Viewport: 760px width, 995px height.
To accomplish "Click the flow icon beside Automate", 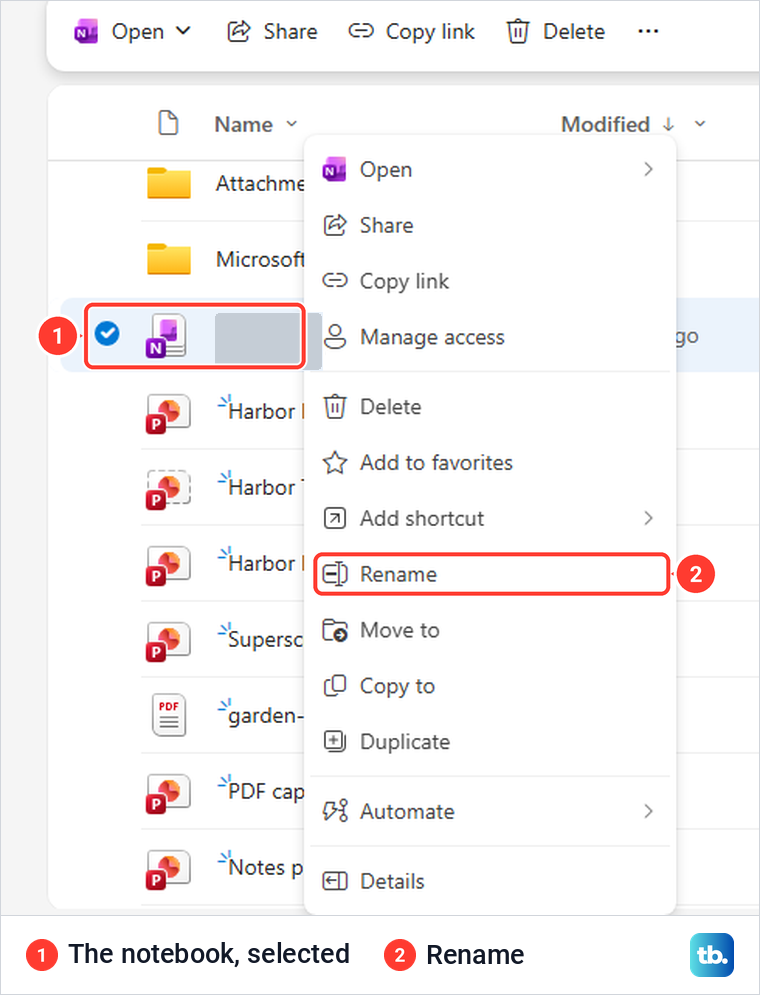I will (x=335, y=811).
